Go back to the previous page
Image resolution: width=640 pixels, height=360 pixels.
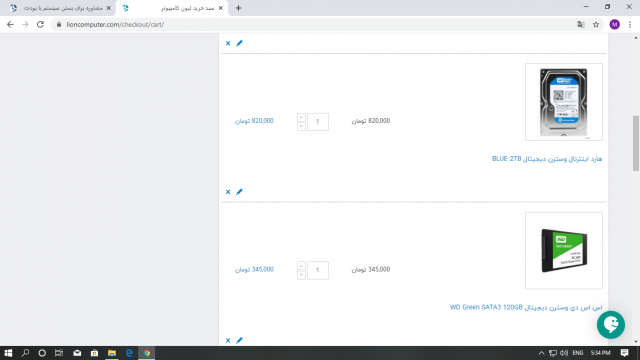pos(10,24)
